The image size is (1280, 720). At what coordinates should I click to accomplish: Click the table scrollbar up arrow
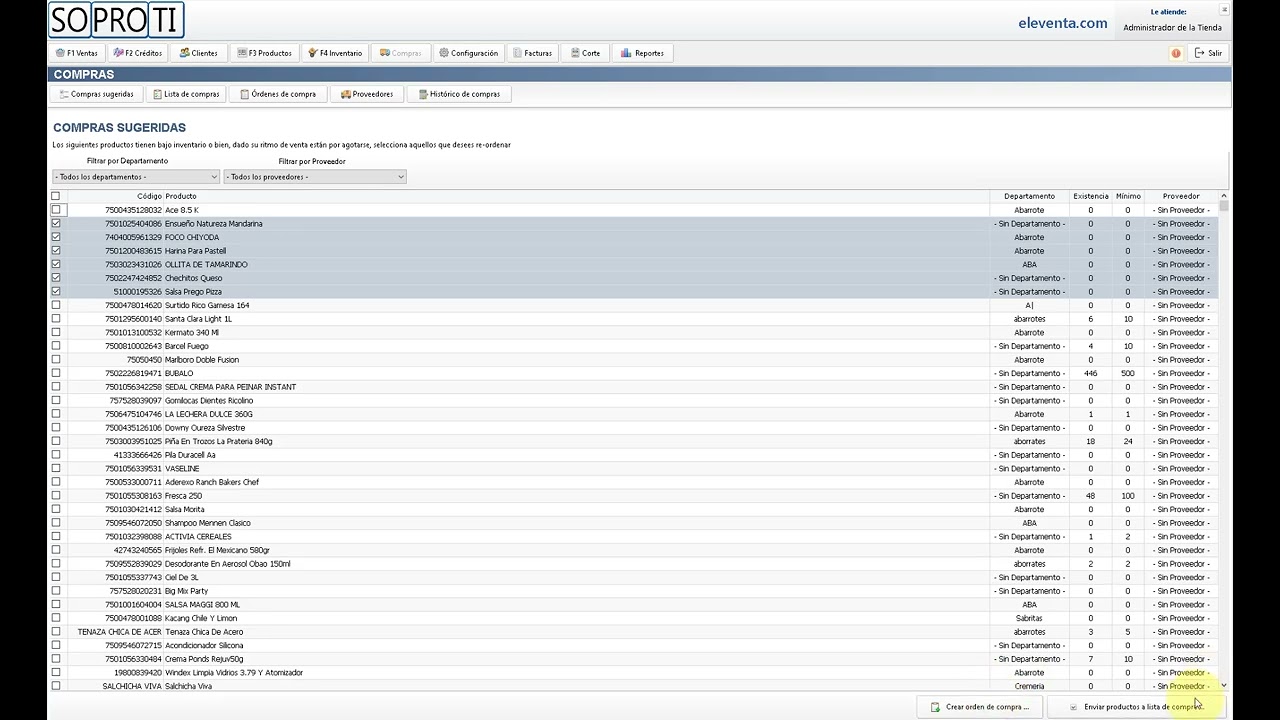pos(1224,196)
